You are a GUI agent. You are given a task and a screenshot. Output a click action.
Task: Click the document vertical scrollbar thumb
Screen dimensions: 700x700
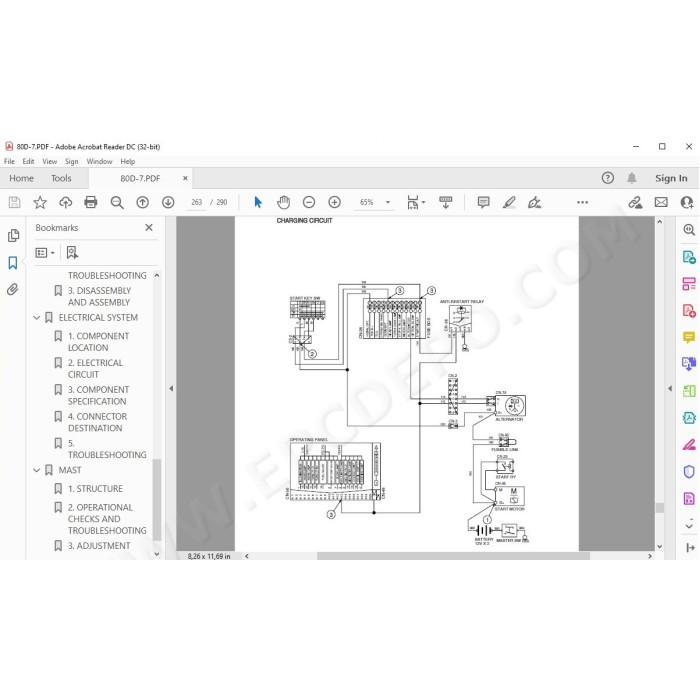pos(659,508)
